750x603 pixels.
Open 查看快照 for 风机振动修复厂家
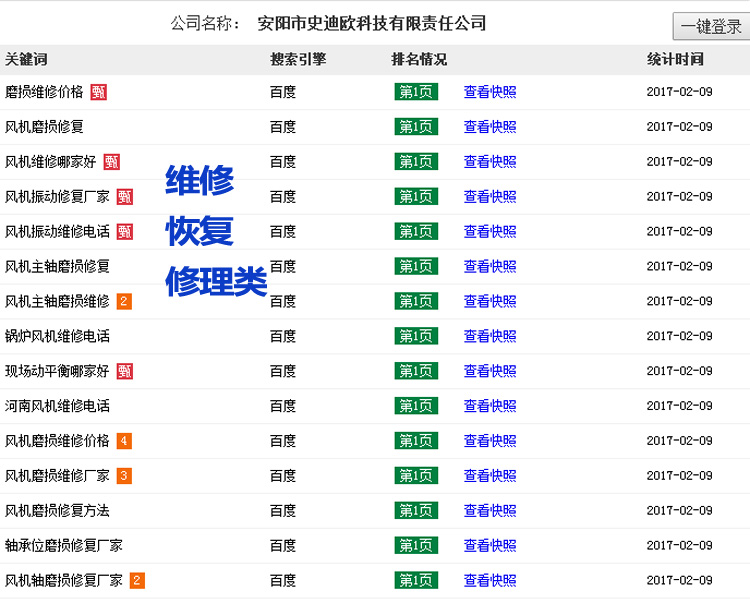click(x=490, y=197)
